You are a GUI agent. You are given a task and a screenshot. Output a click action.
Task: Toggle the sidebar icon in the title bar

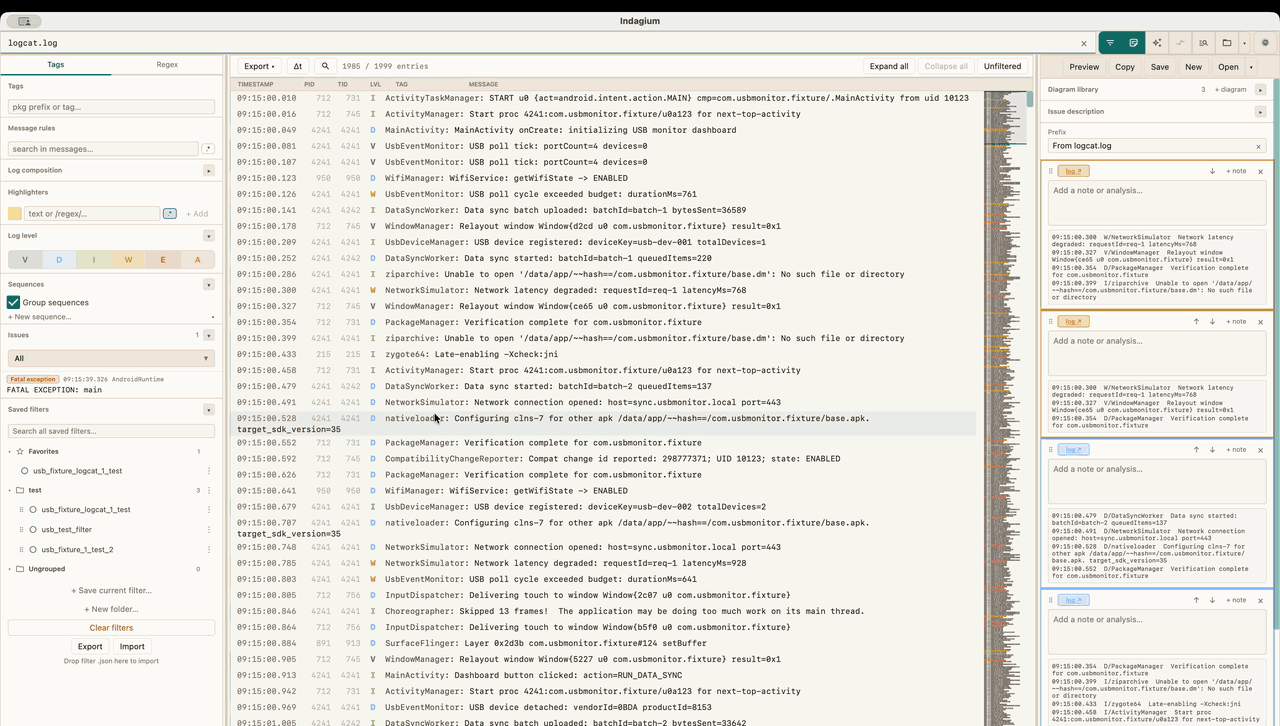(24, 21)
